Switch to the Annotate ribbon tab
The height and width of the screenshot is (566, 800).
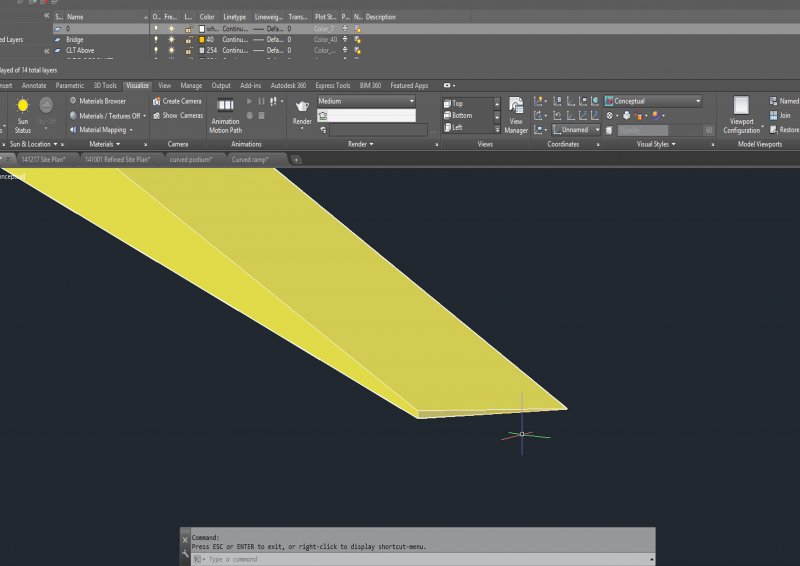[x=34, y=86]
